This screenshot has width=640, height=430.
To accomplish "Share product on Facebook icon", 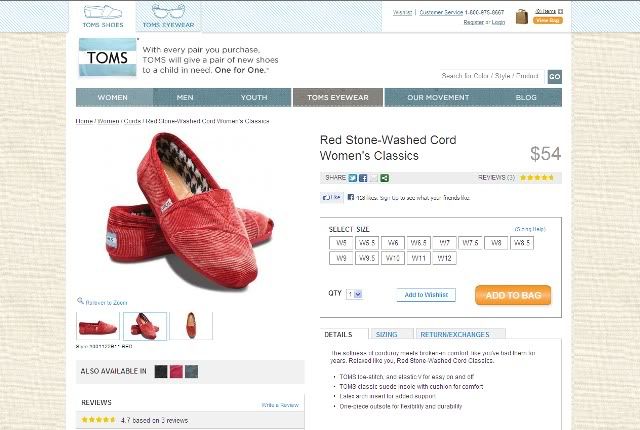I will [x=363, y=178].
